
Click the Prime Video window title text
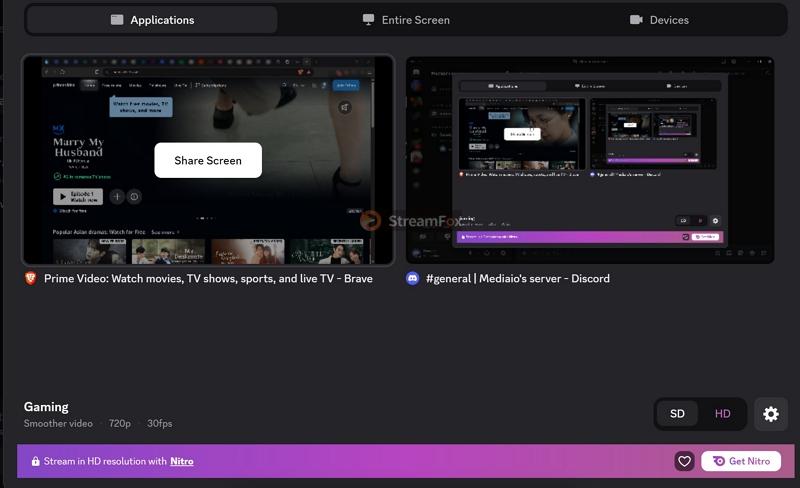click(208, 279)
